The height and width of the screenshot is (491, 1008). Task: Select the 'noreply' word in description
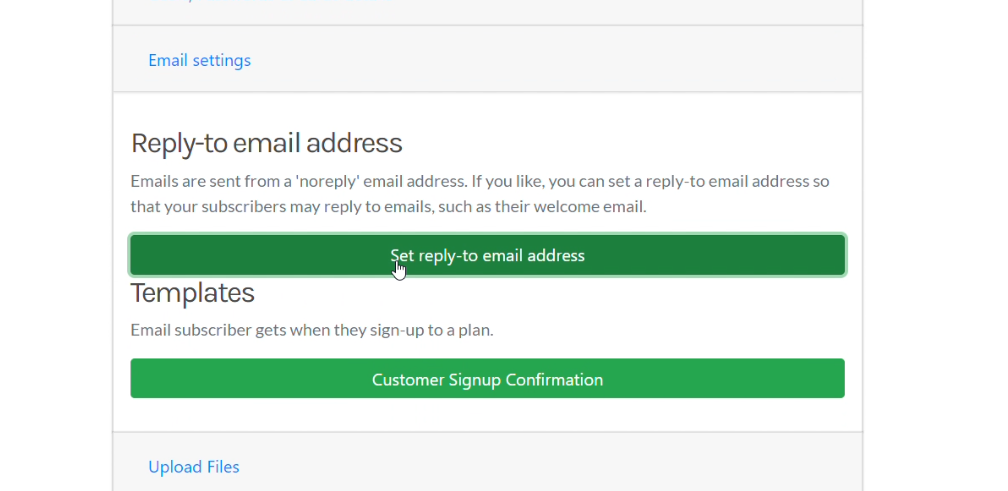coord(327,181)
